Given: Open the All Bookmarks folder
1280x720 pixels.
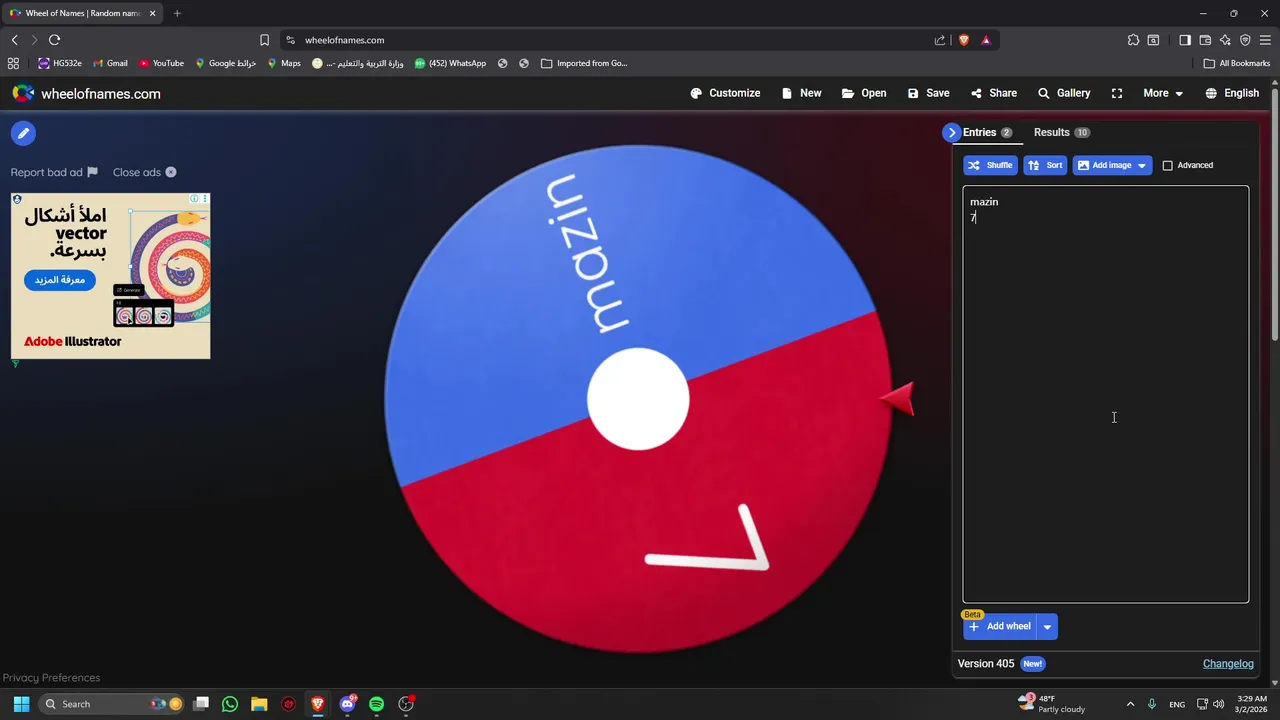Looking at the screenshot, I should (x=1237, y=63).
